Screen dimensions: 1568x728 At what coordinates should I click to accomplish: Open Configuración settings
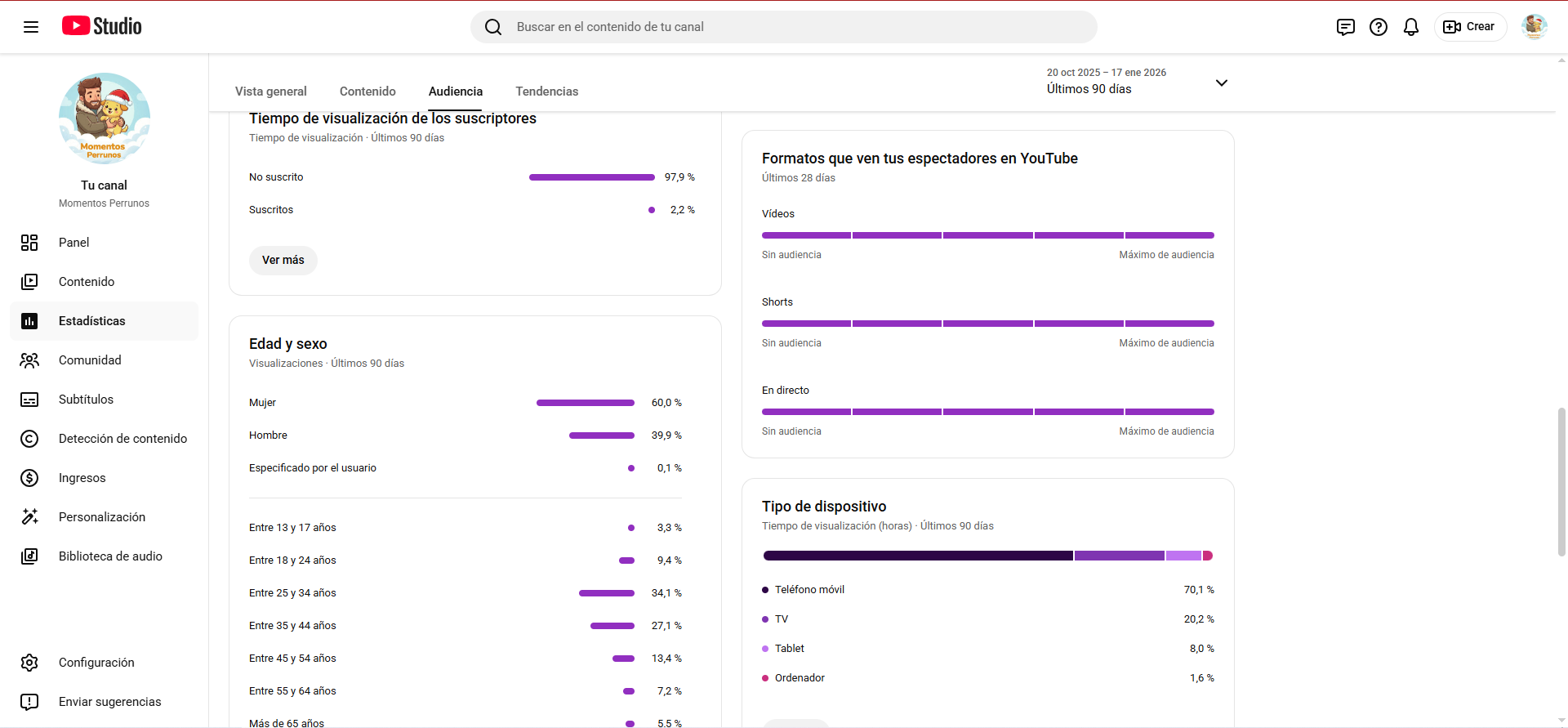click(96, 663)
